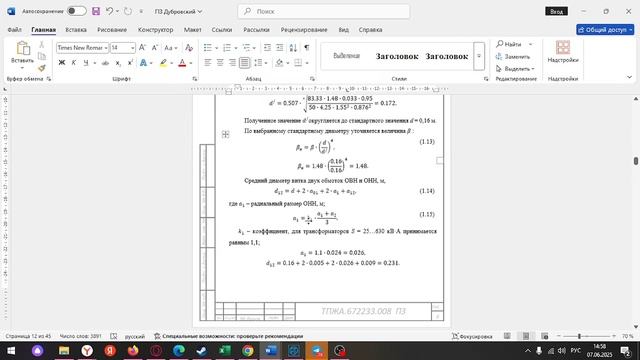Click the Undo arrow icon

[109, 11]
